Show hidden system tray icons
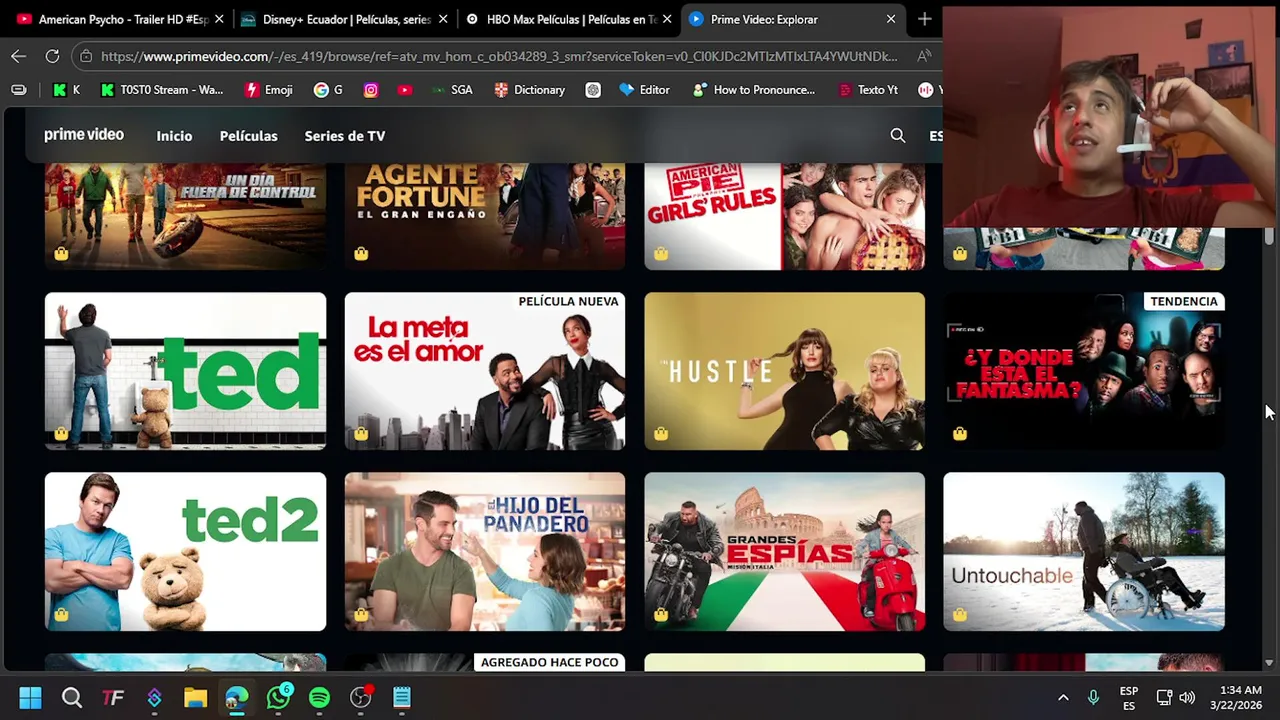 click(x=1063, y=697)
